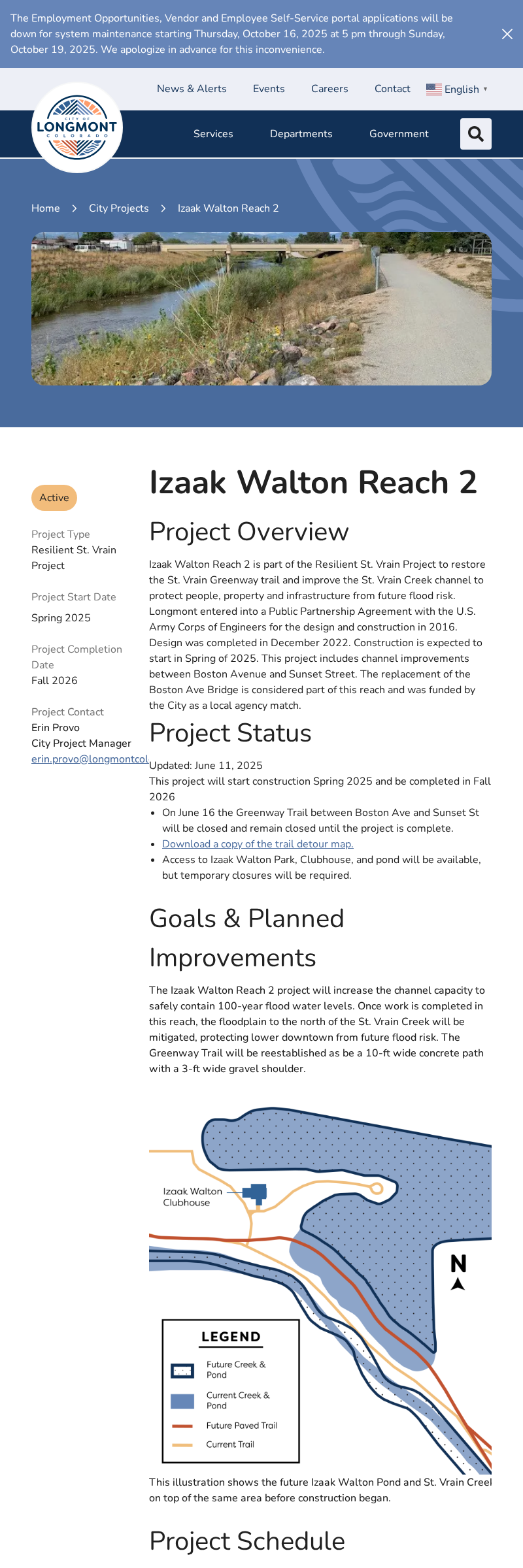Open the Services menu
Image resolution: width=523 pixels, height=1568 pixels.
(x=213, y=134)
